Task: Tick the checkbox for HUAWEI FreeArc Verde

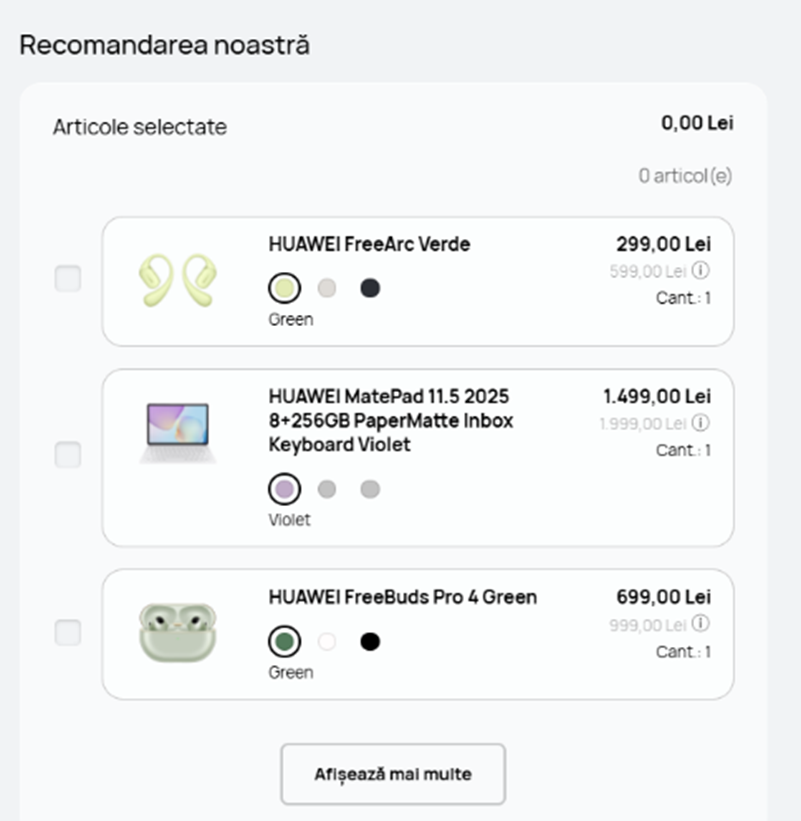Action: [x=68, y=279]
